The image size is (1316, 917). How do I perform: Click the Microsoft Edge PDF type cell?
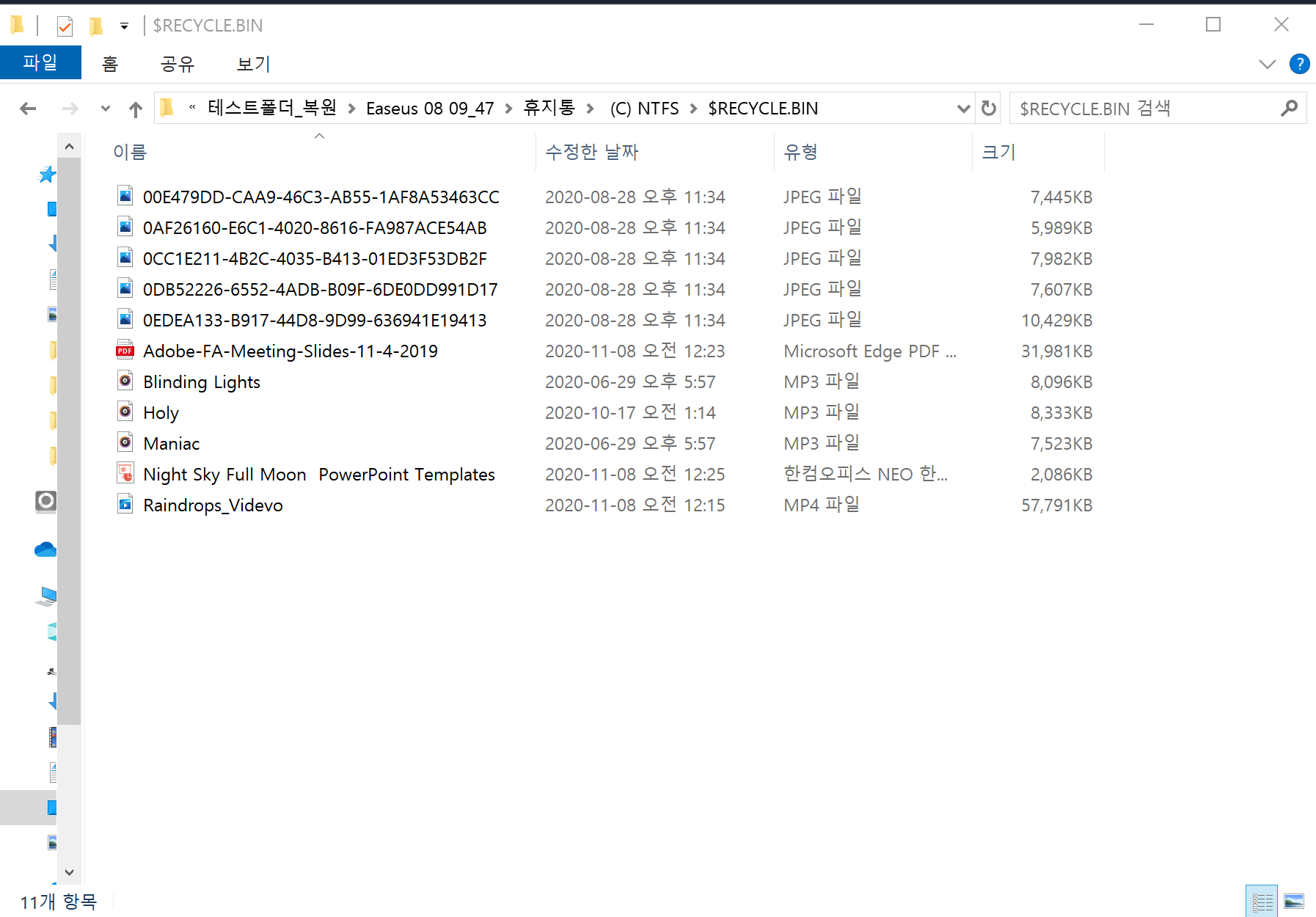coord(870,351)
